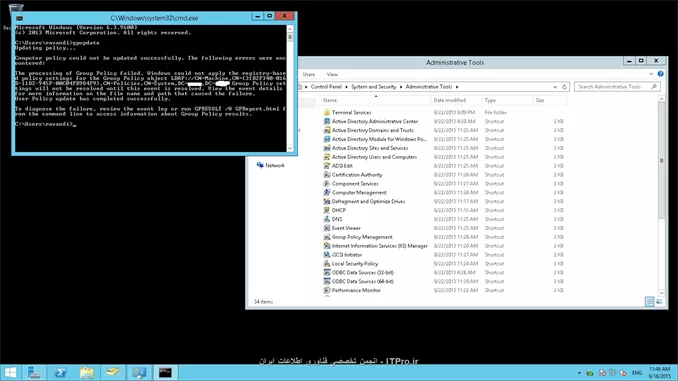
Task: Open Terminal Services folder icon
Action: coord(327,112)
